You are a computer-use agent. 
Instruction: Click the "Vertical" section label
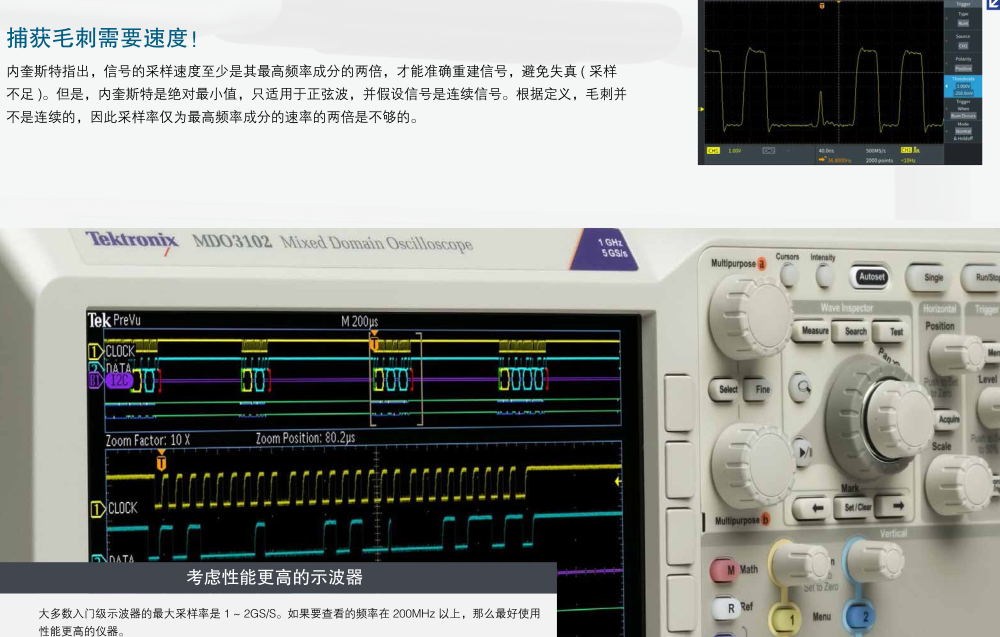893,533
